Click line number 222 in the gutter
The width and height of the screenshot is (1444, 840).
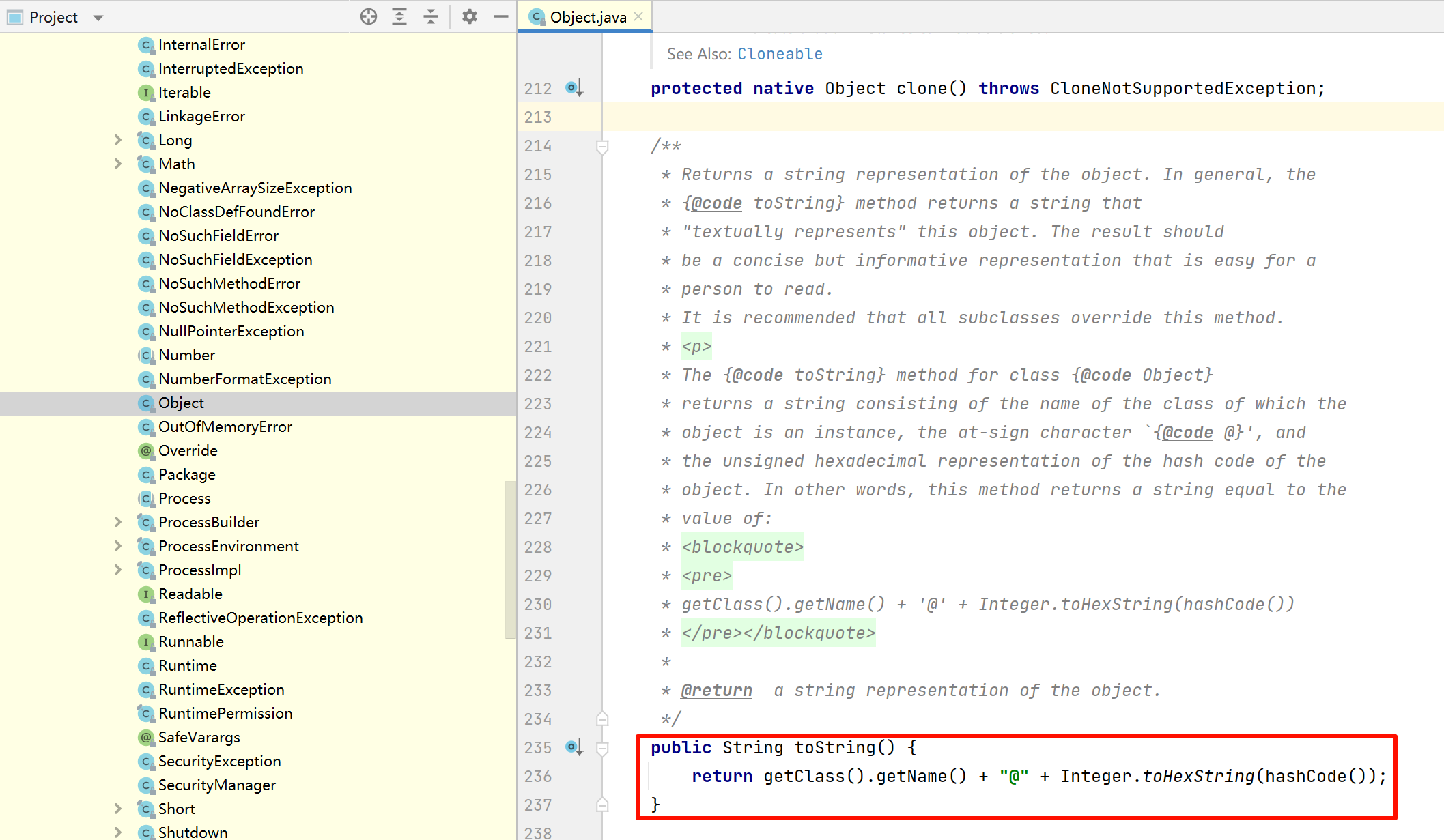point(538,375)
